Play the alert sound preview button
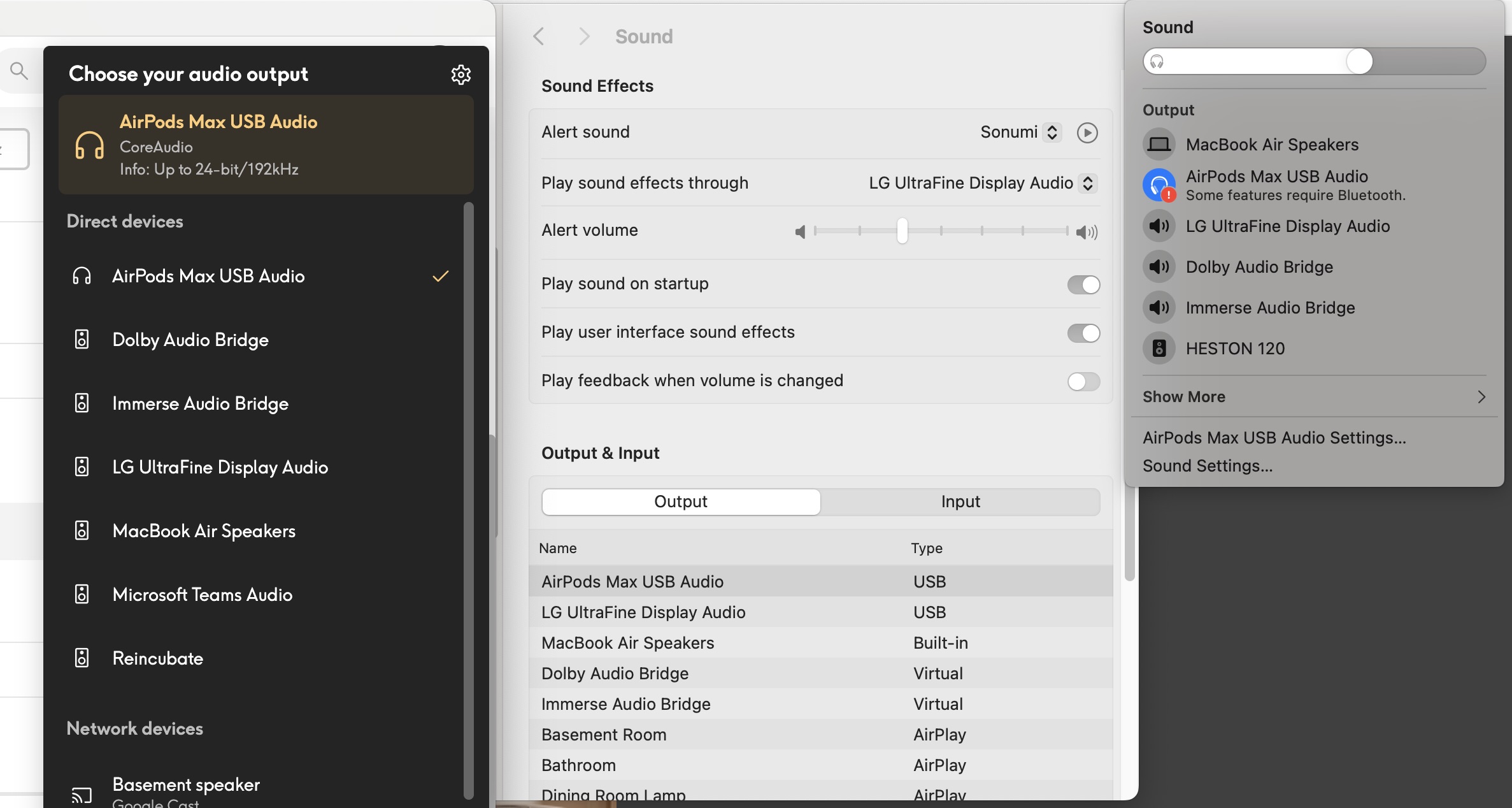1512x808 pixels. tap(1087, 133)
